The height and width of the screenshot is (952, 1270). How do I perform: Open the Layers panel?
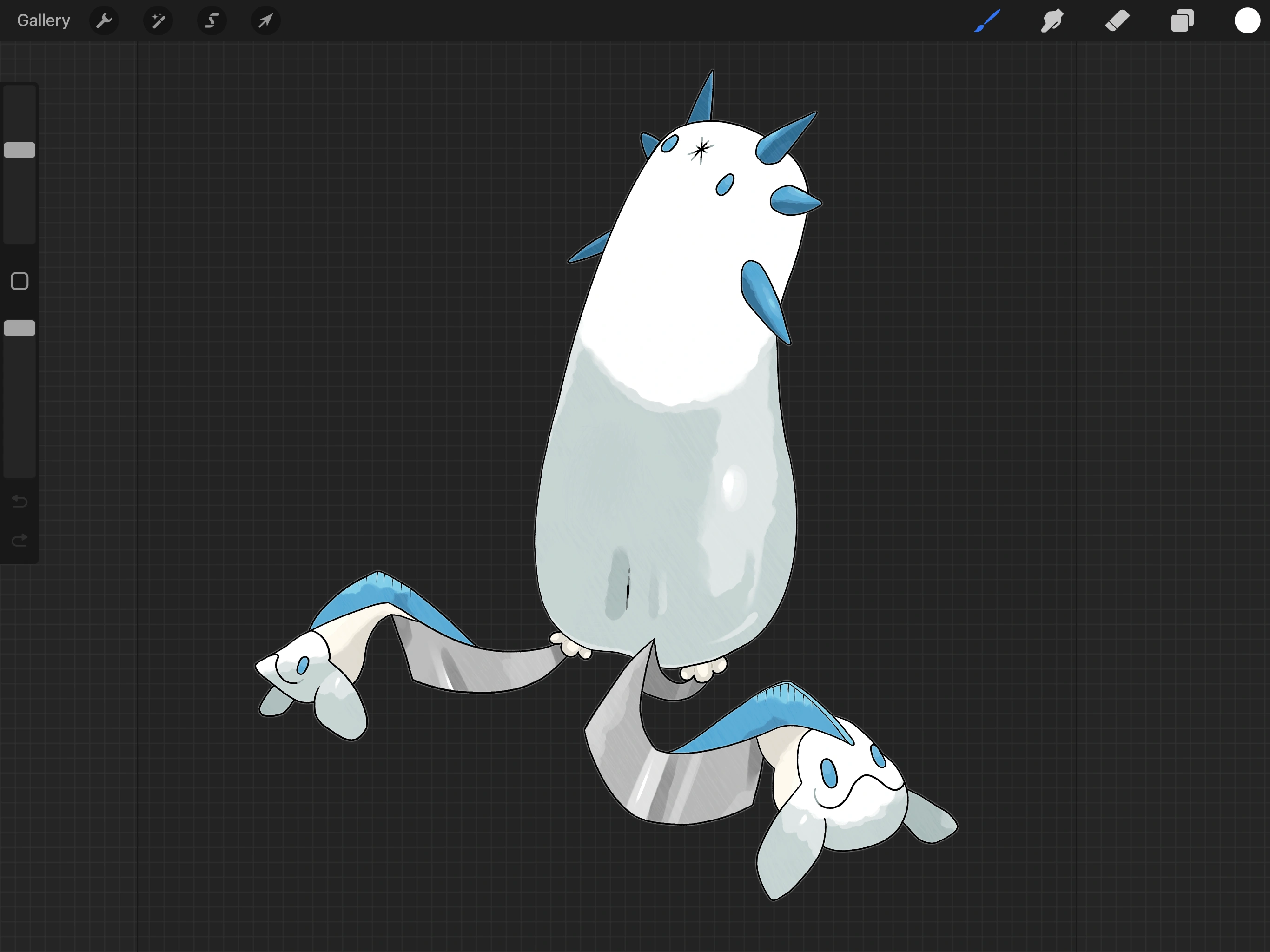[x=1182, y=20]
